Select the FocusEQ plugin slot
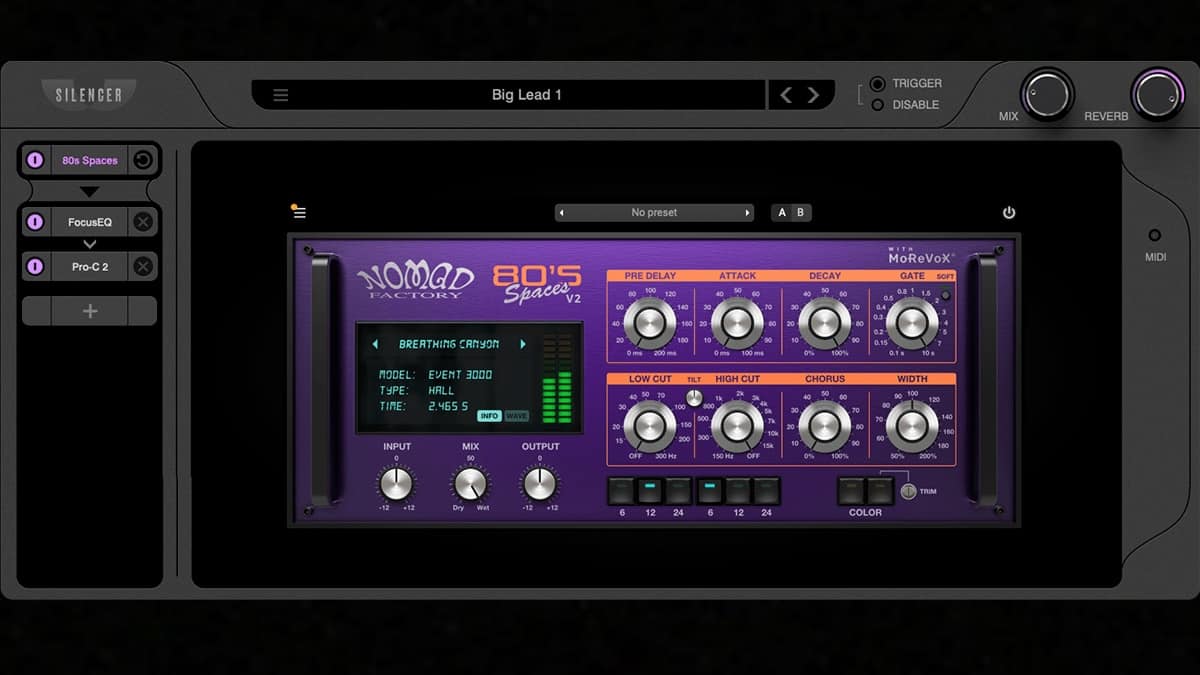This screenshot has width=1200, height=675. pyautogui.click(x=90, y=222)
